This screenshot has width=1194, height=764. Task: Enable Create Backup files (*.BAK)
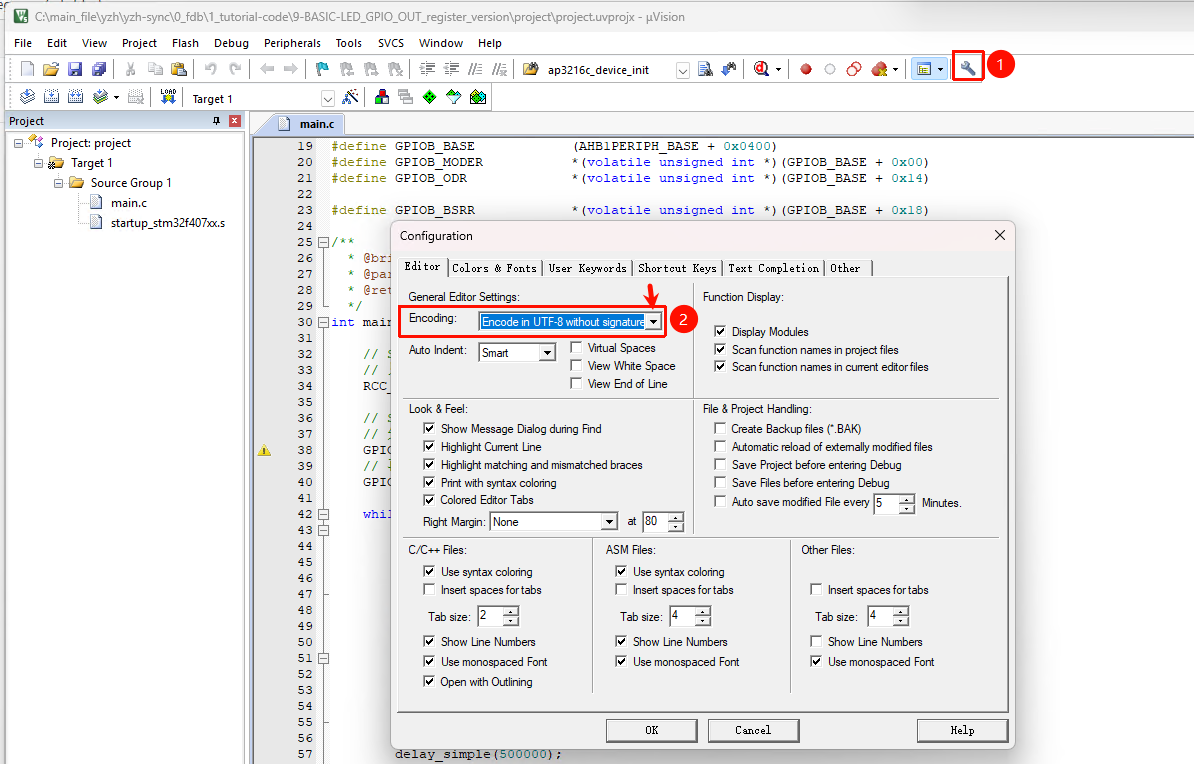pos(721,429)
